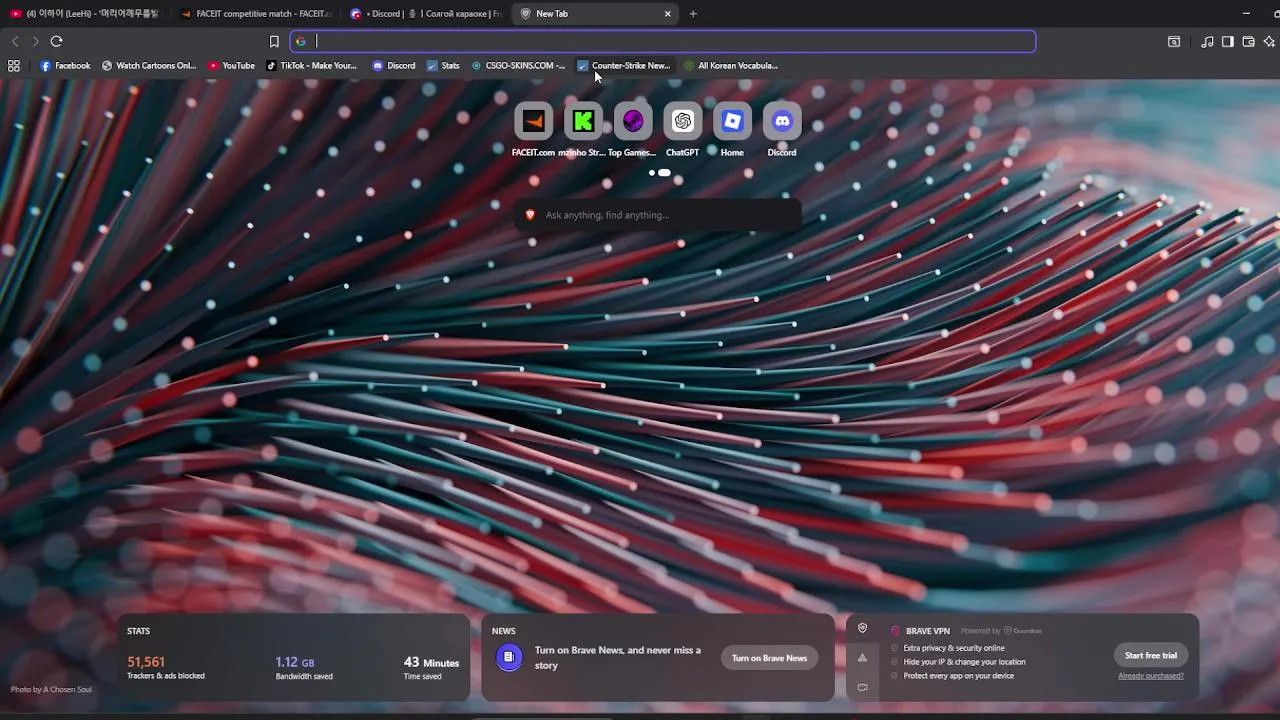Open the Leo AI sparkle icon
The image size is (1280, 720).
(x=1269, y=41)
